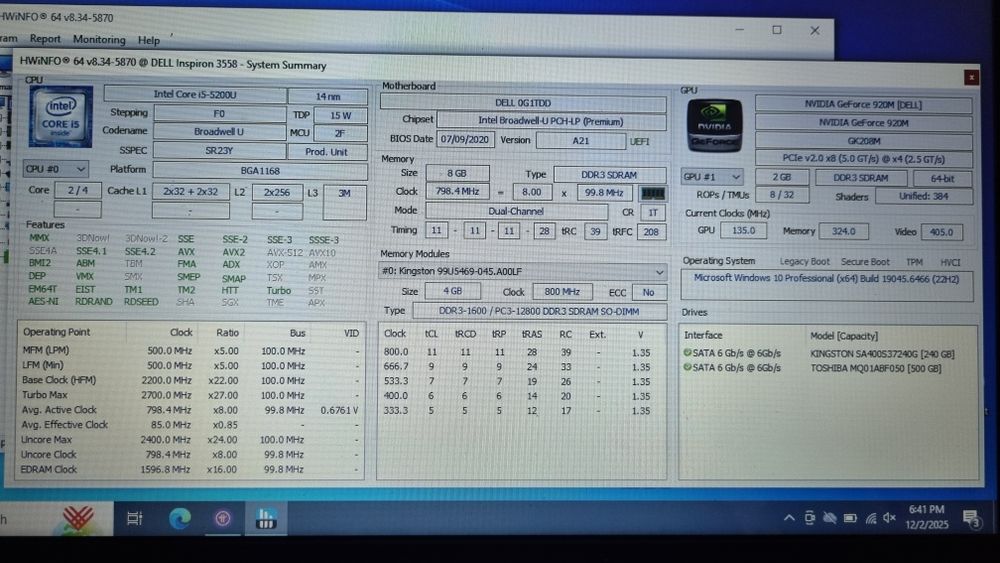Click the Windows 10 Professional OS field

click(x=827, y=284)
